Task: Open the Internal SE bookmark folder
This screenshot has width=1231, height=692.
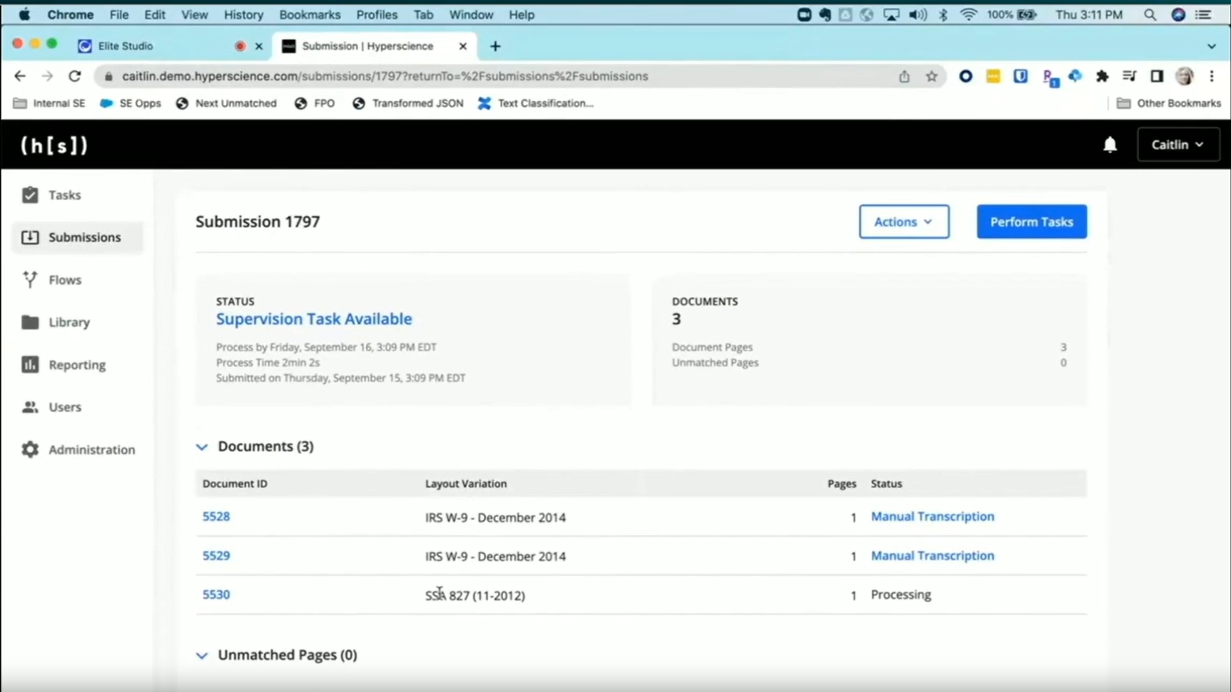Action: 49,103
